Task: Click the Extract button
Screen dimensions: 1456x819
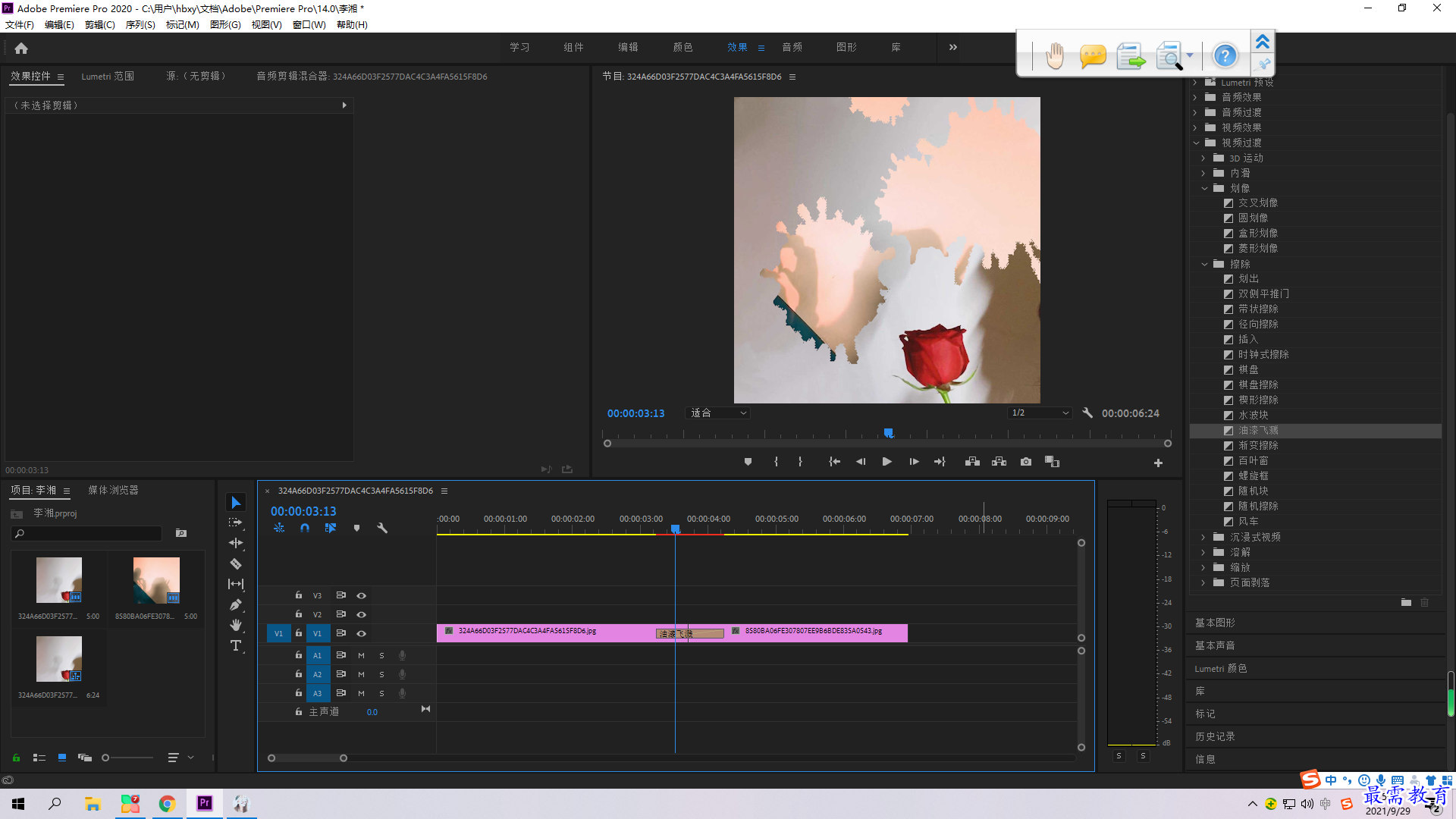Action: pos(999,462)
